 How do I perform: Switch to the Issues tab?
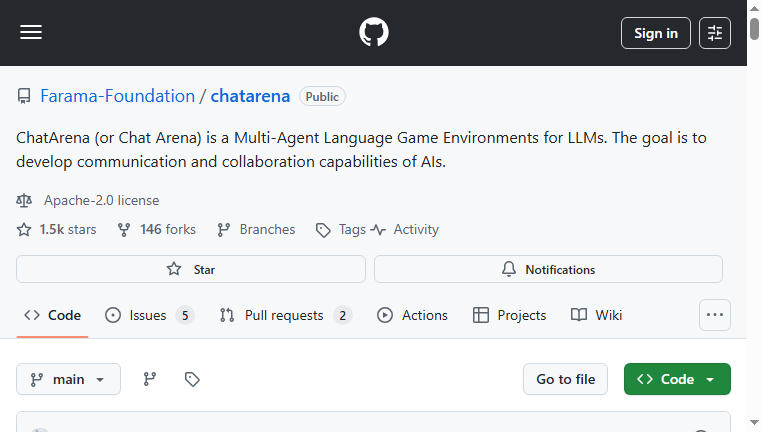click(150, 315)
